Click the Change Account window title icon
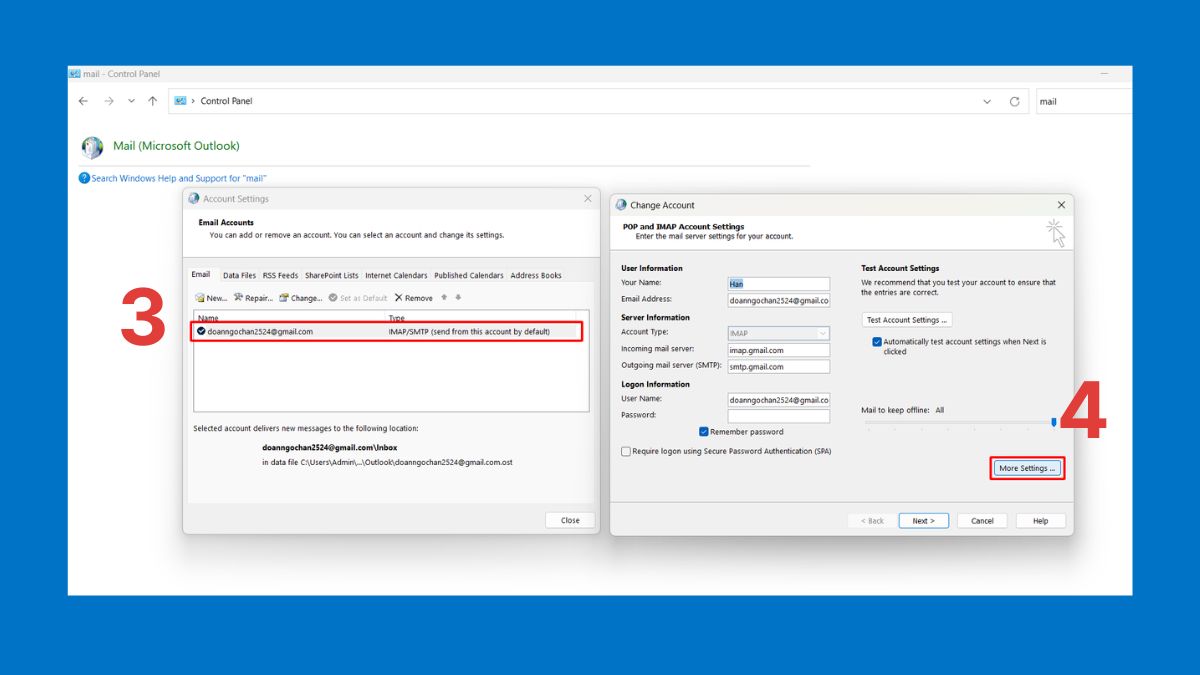This screenshot has width=1200, height=675. 621,205
